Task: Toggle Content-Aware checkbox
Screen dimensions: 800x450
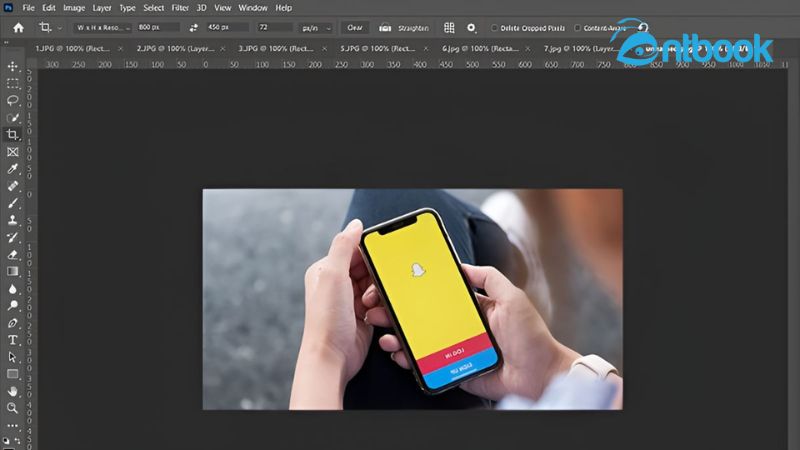Action: (x=578, y=28)
